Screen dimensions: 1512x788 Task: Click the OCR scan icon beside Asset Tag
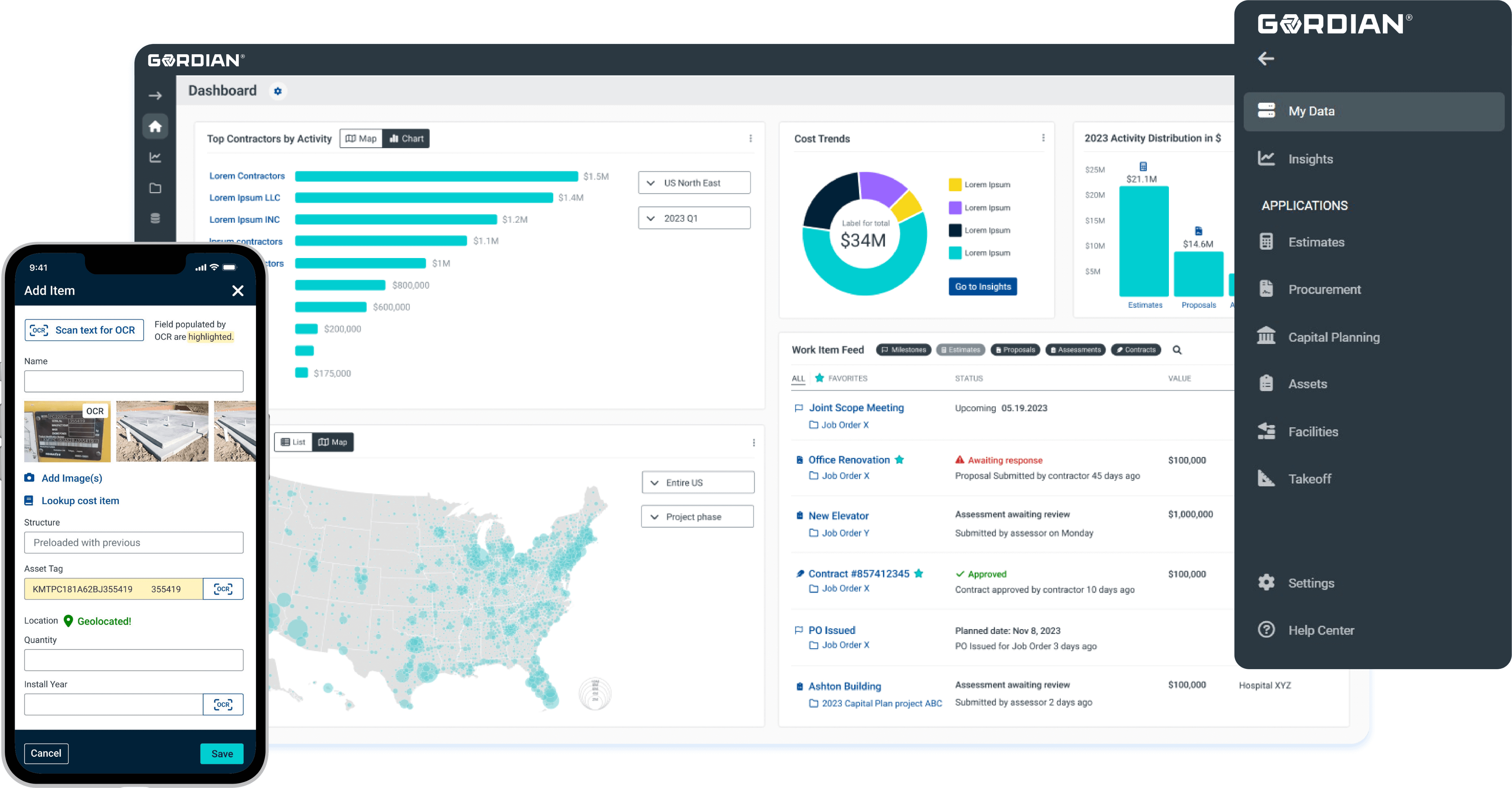click(x=223, y=588)
